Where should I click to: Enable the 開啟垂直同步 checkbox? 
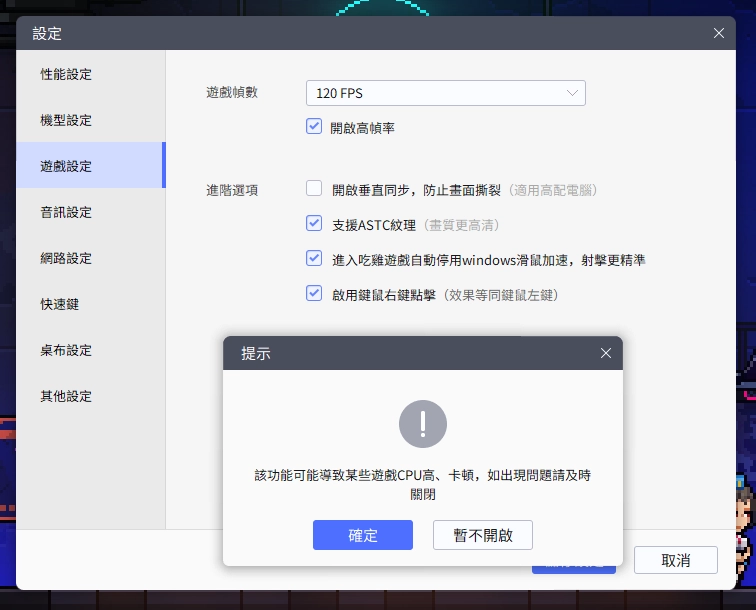314,188
